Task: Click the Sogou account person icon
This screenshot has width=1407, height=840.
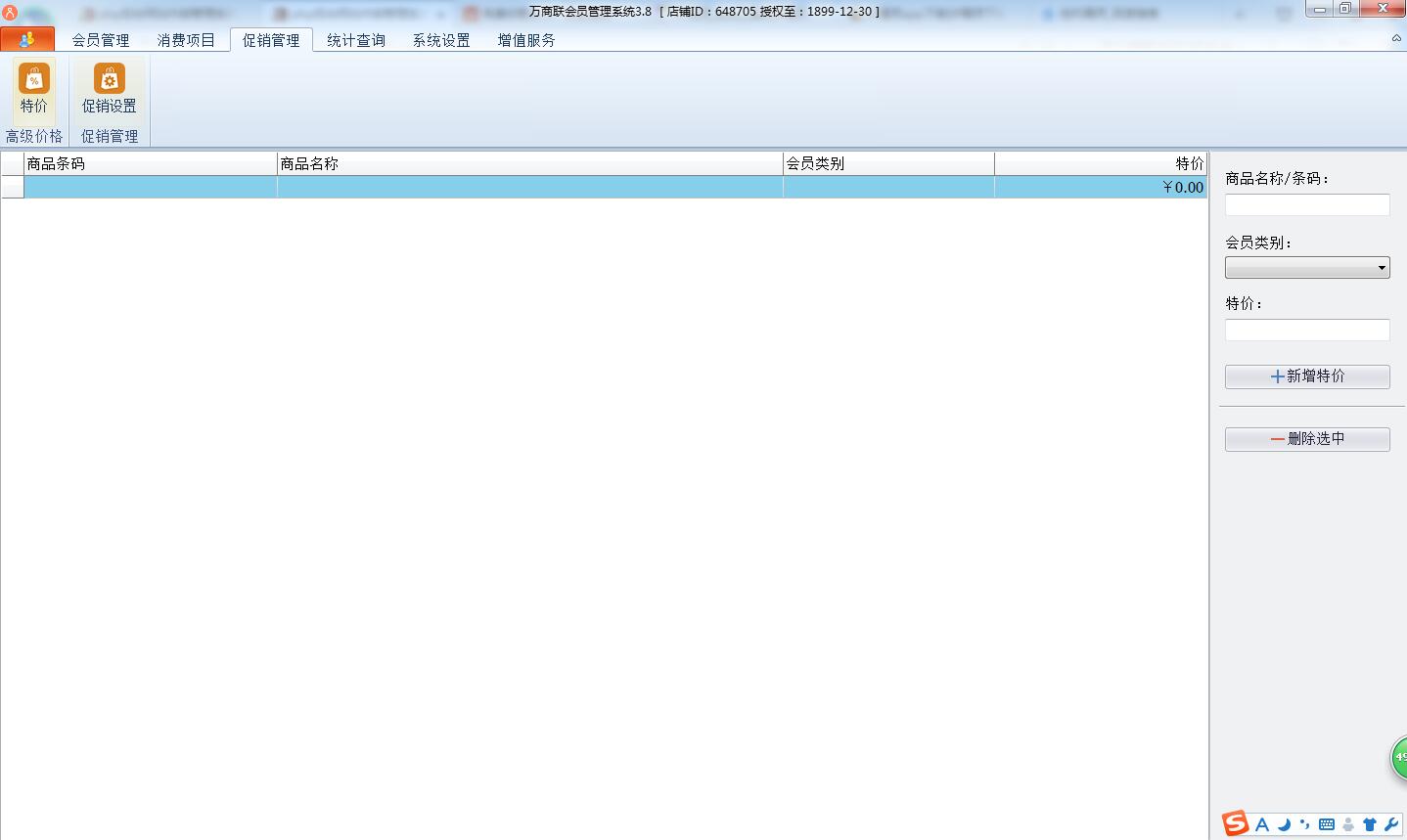Action: [1348, 823]
